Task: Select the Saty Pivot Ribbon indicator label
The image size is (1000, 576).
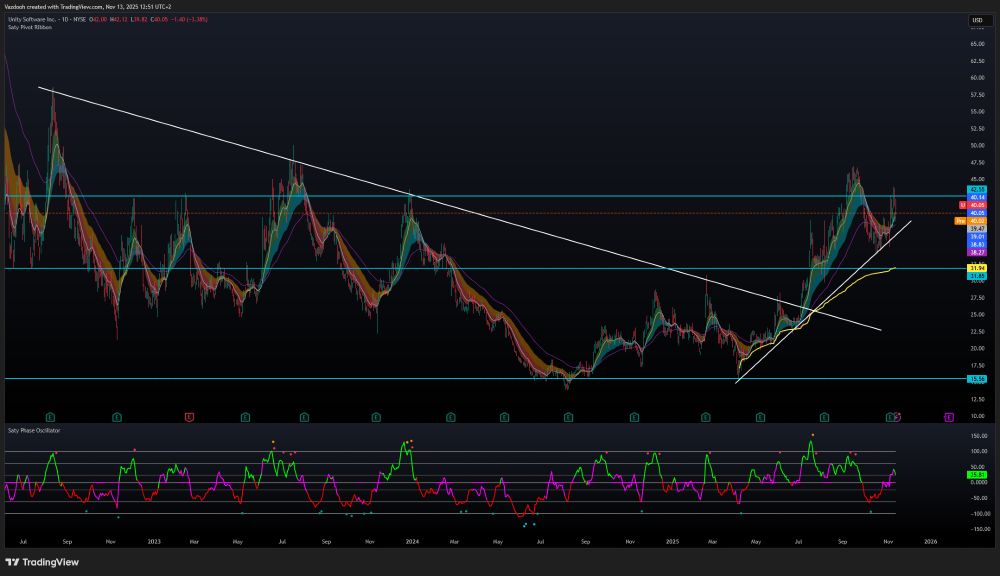Action: pyautogui.click(x=29, y=27)
